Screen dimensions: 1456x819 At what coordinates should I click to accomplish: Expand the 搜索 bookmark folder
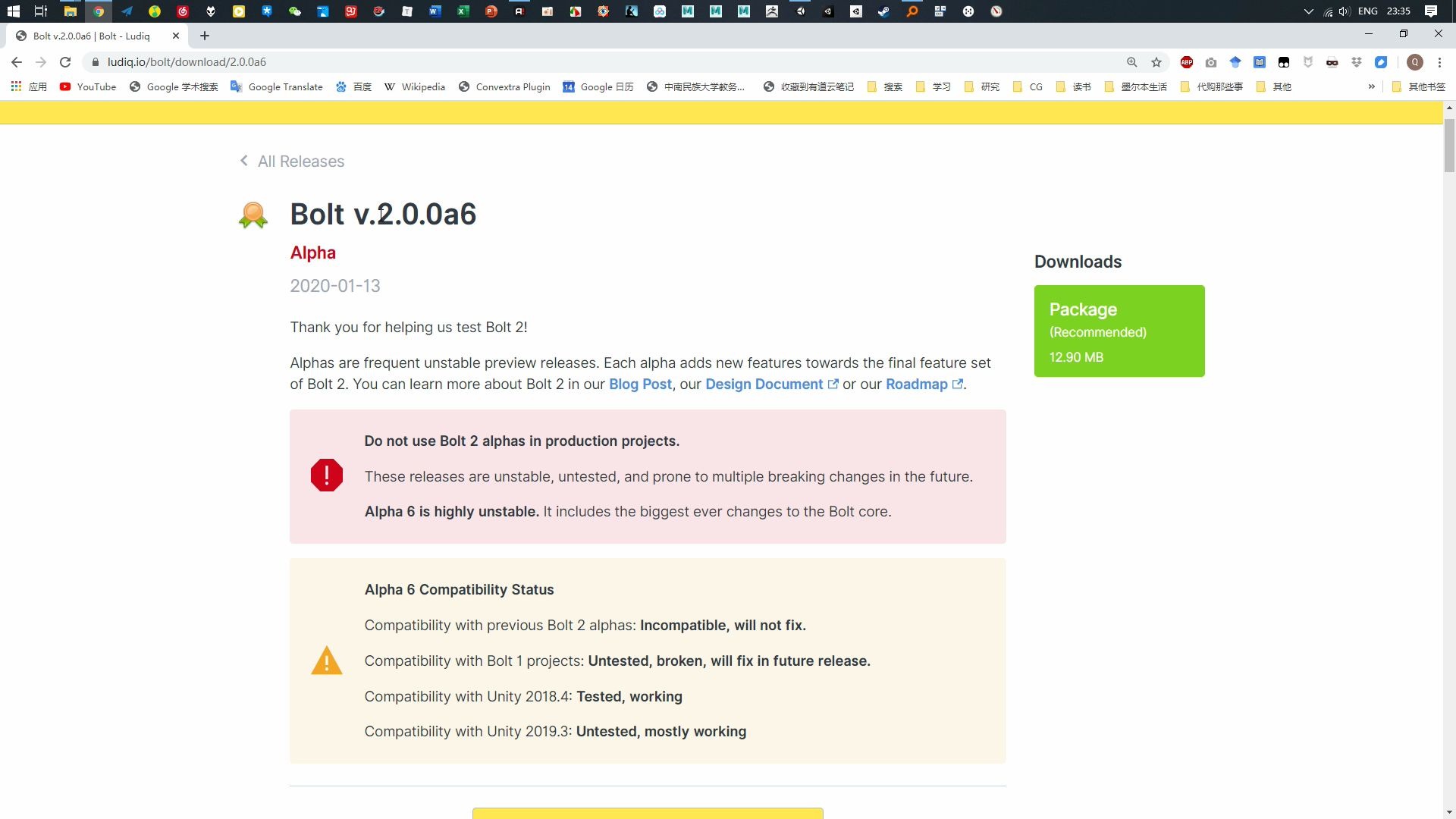885,86
